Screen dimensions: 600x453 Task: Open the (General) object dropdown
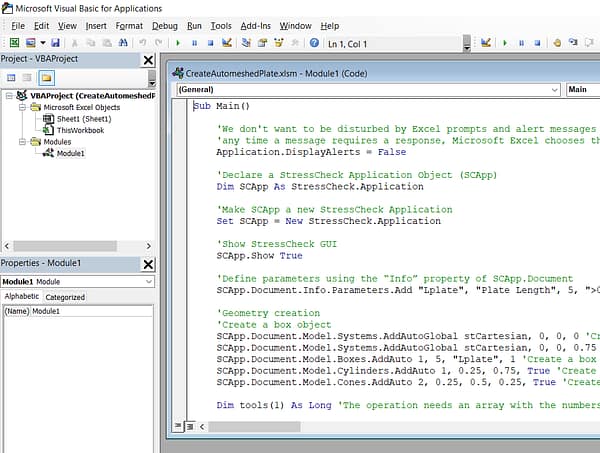coord(553,89)
